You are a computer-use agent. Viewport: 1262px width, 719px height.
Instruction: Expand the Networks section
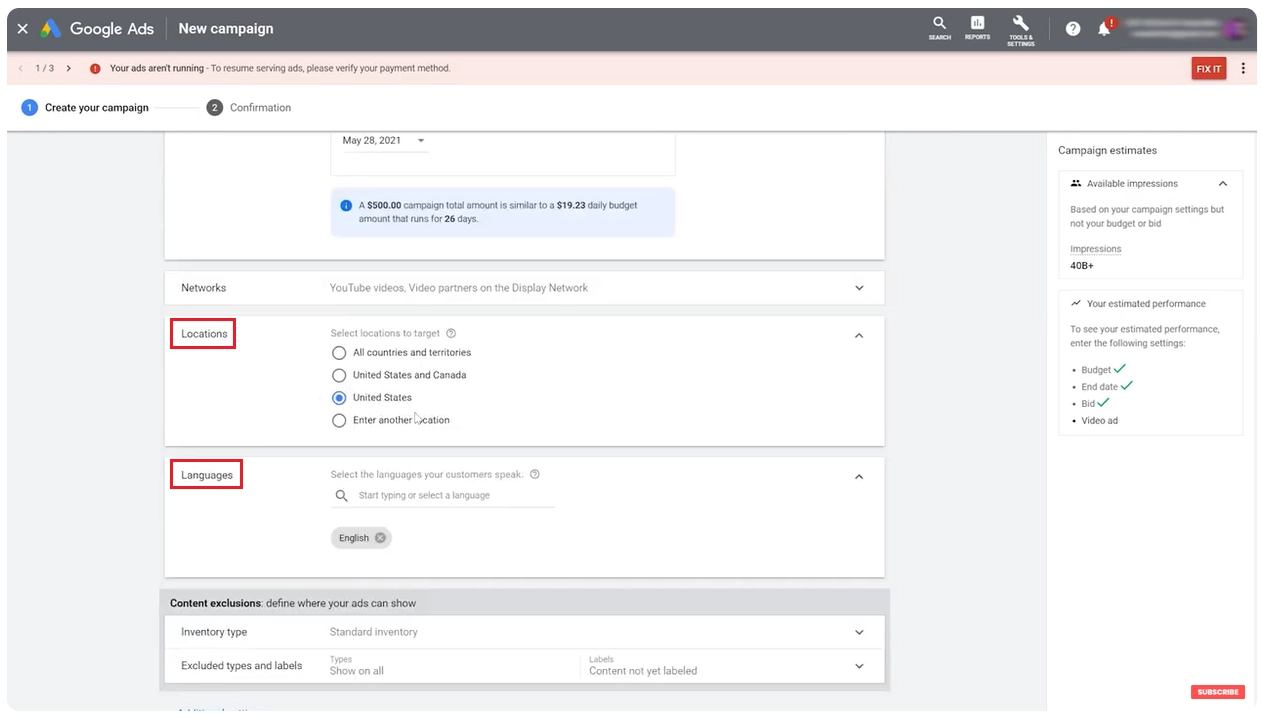(x=858, y=288)
